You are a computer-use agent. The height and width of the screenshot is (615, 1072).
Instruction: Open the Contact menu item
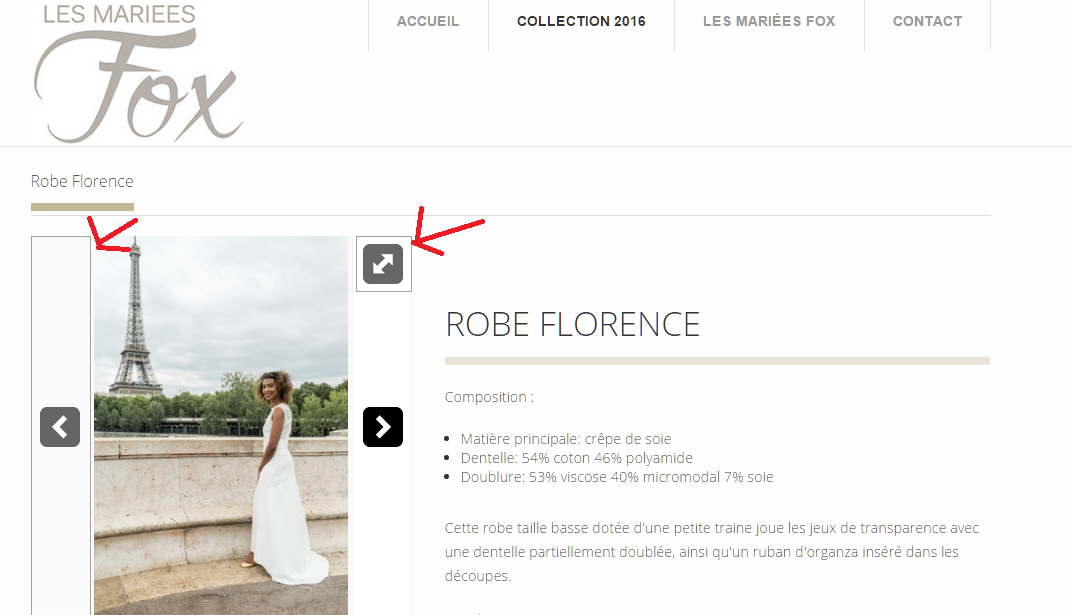(927, 21)
